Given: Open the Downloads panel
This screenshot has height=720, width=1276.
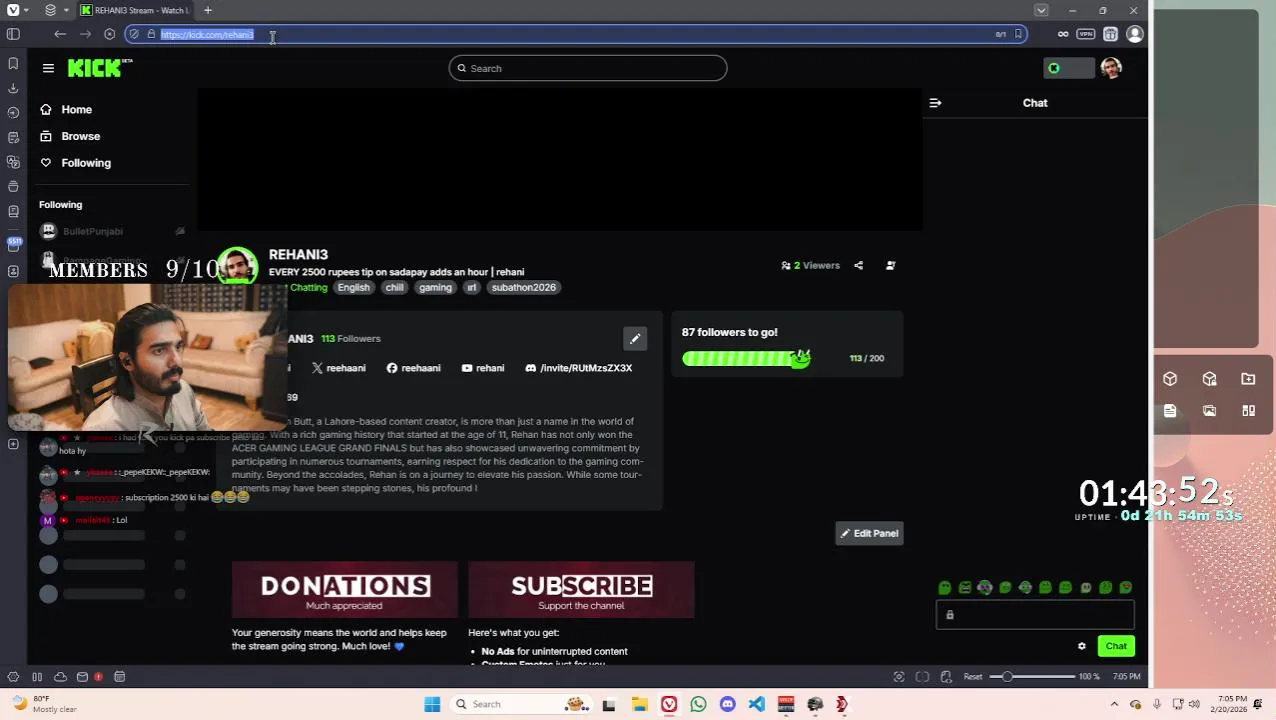Looking at the screenshot, I should click(13, 88).
